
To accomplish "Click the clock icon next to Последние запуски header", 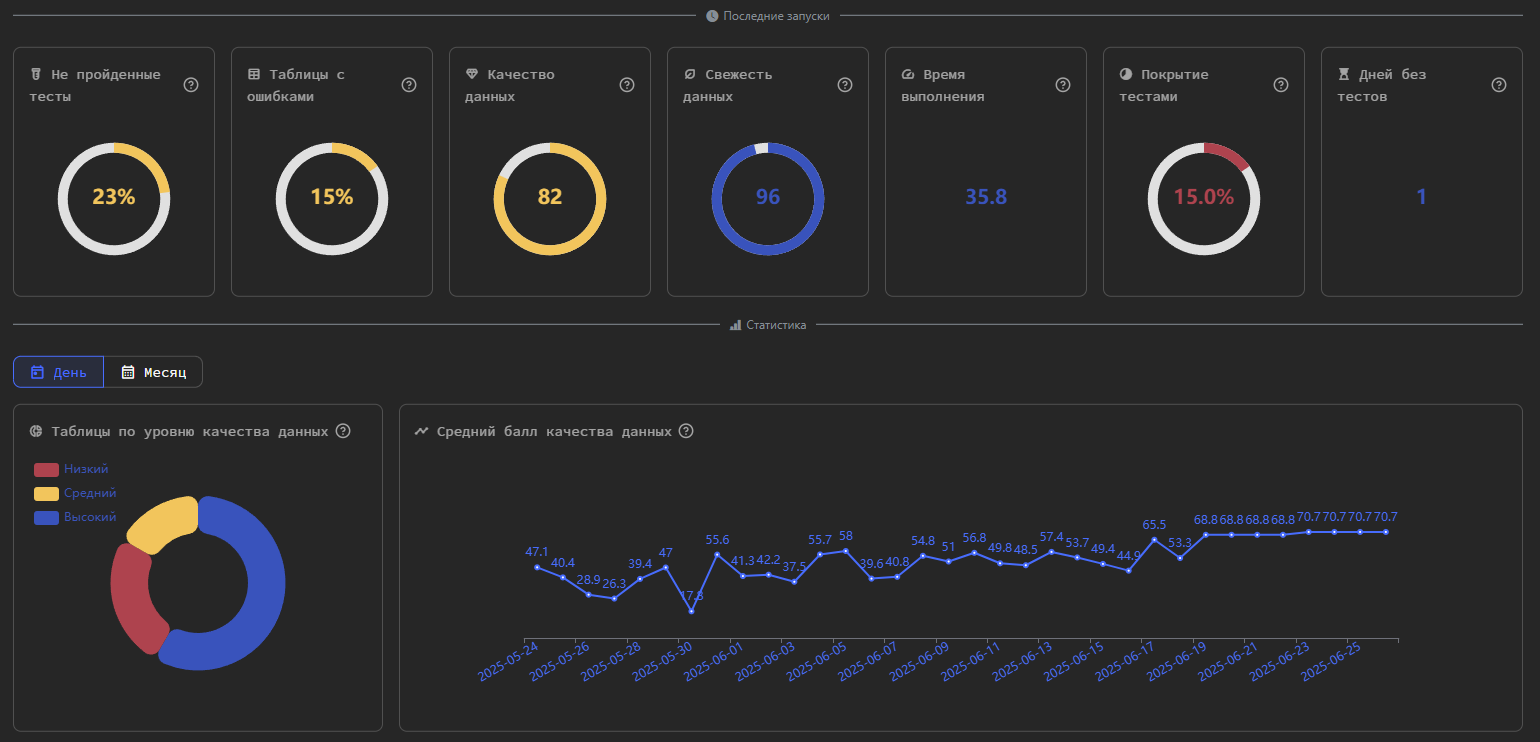I will click(x=711, y=15).
